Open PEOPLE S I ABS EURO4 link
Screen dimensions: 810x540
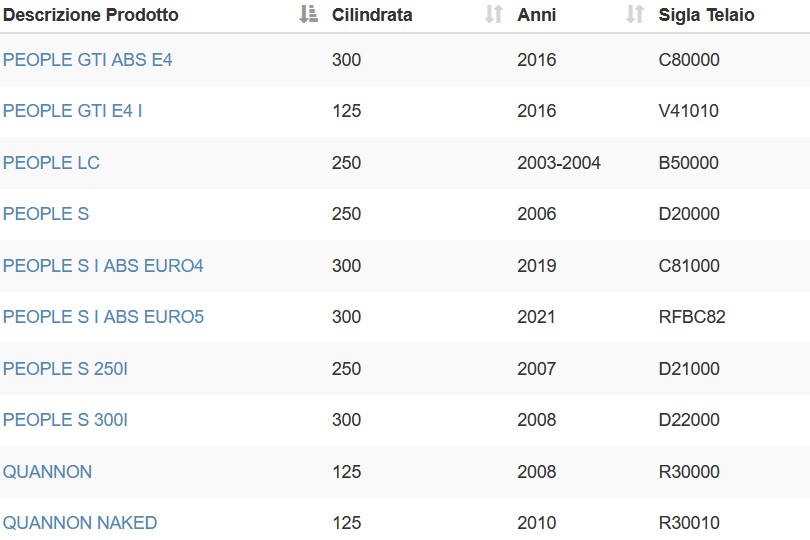103,266
